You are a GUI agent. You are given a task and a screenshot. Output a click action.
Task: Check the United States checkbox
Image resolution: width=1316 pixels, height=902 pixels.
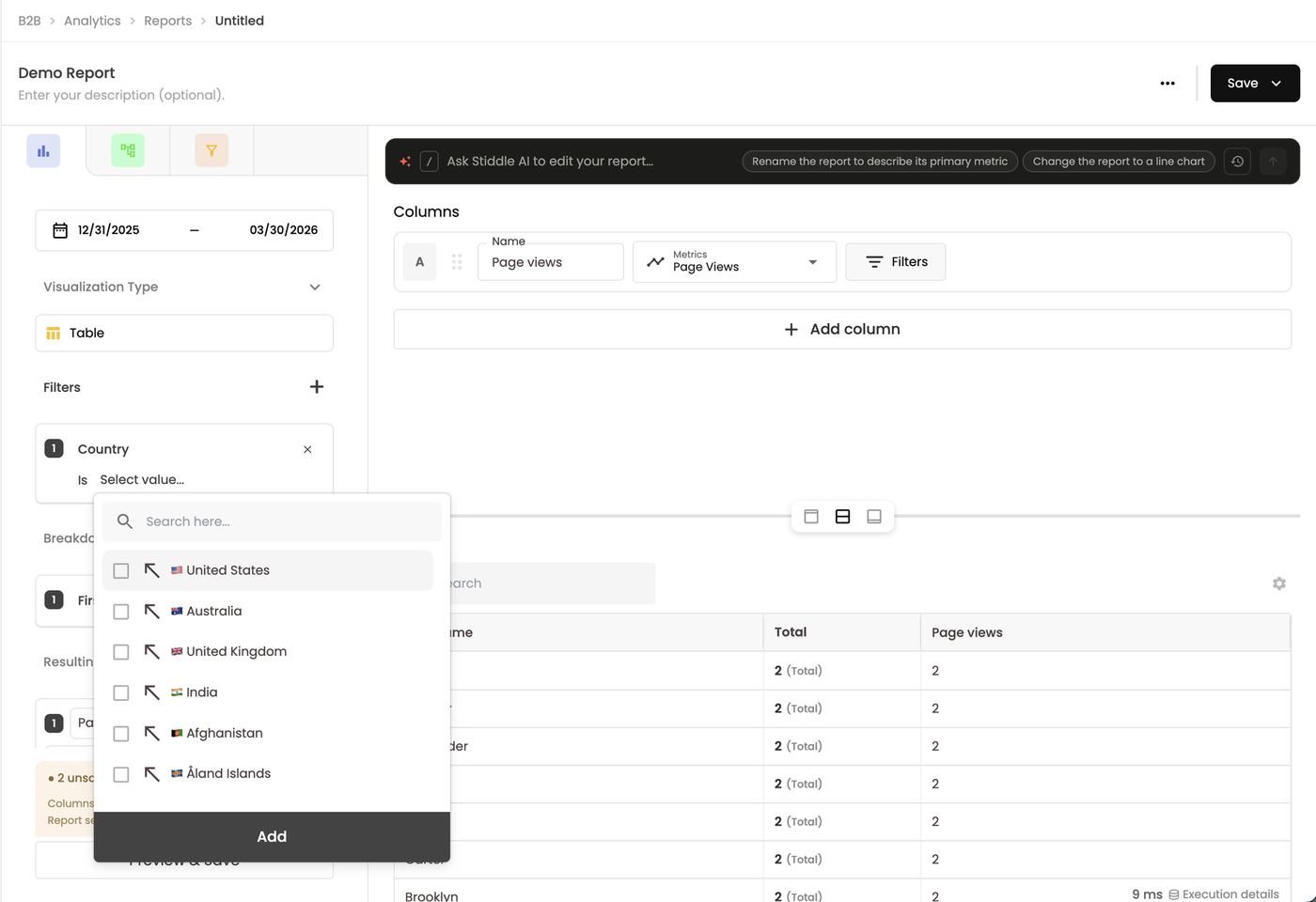tap(121, 571)
